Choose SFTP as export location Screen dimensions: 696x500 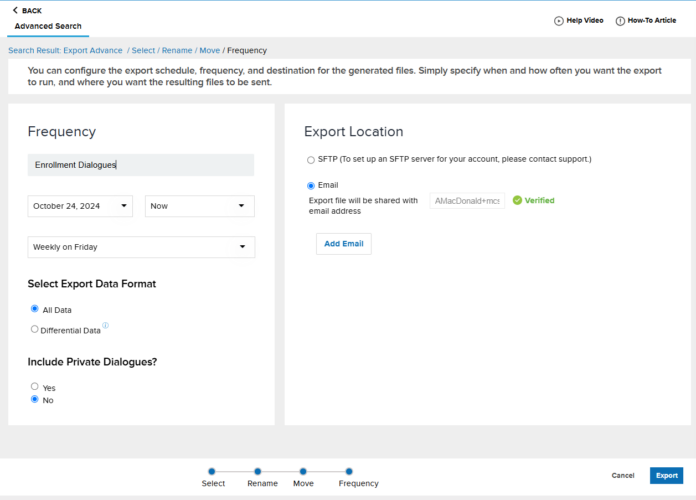(x=311, y=160)
